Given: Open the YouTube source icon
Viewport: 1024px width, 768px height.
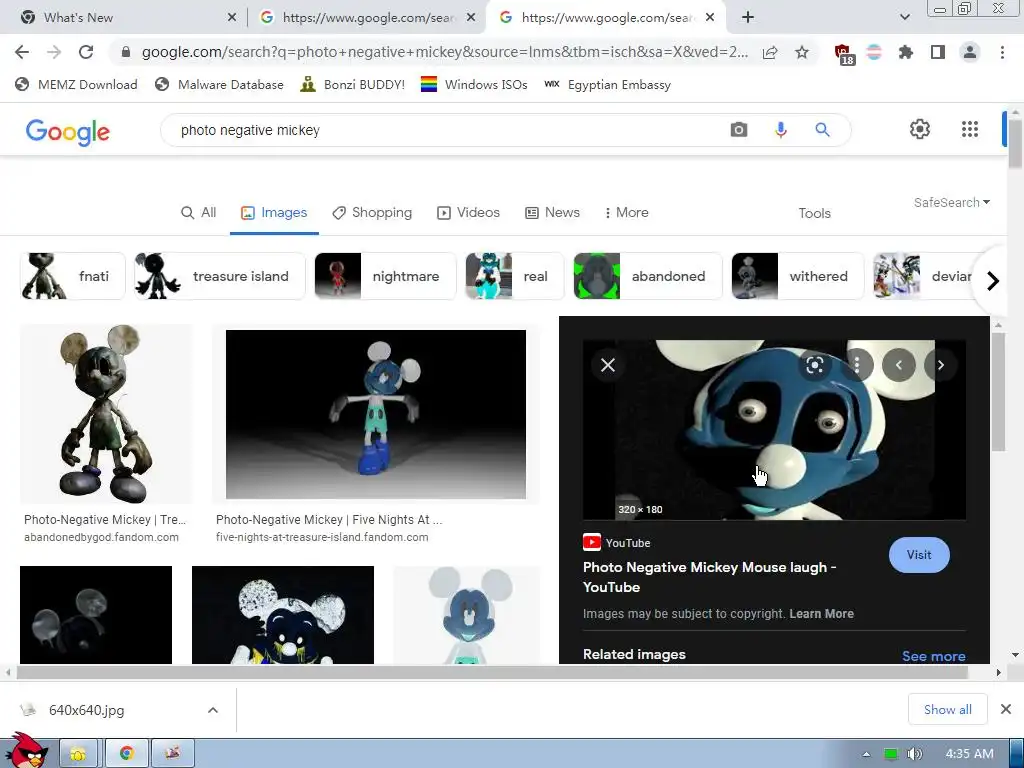Looking at the screenshot, I should click(592, 543).
